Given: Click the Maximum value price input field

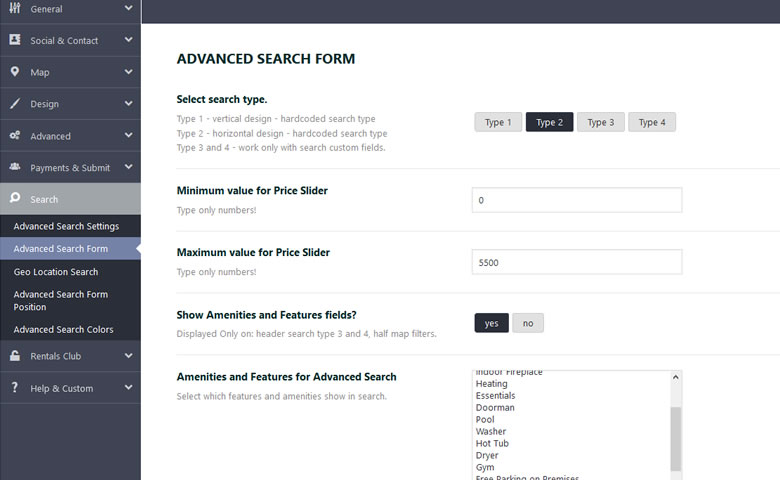Looking at the screenshot, I should tap(576, 262).
